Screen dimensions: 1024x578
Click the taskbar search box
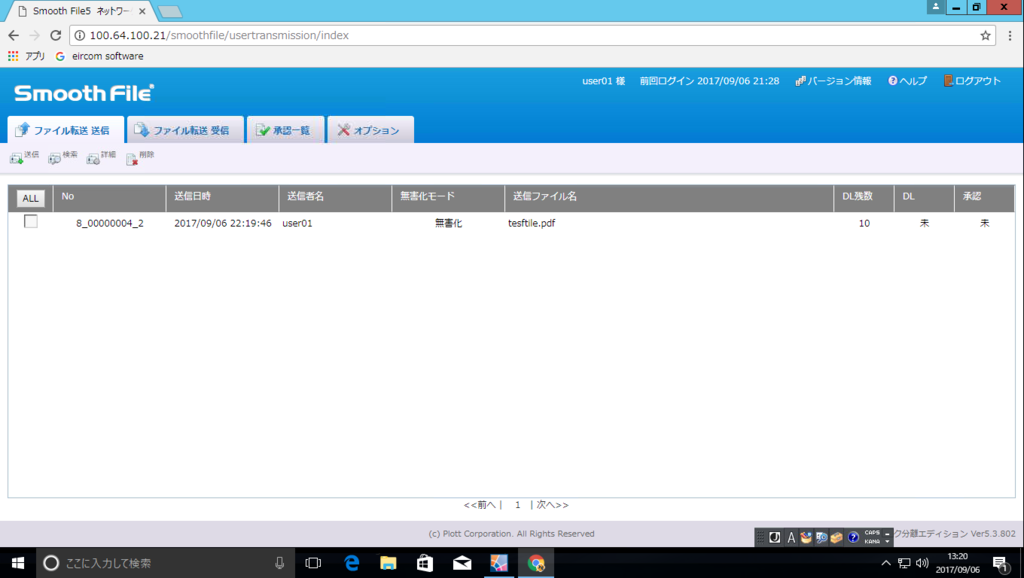(165, 562)
